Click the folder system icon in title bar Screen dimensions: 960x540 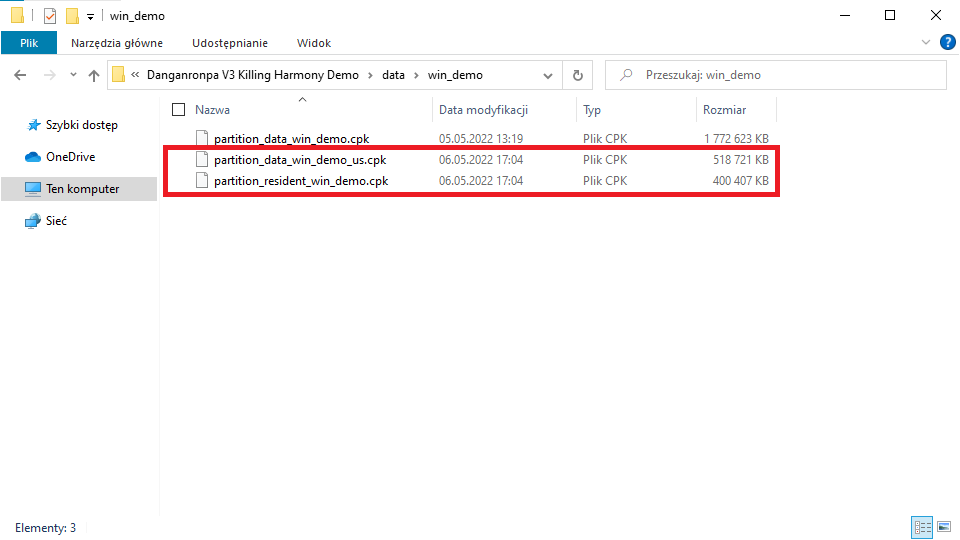18,15
